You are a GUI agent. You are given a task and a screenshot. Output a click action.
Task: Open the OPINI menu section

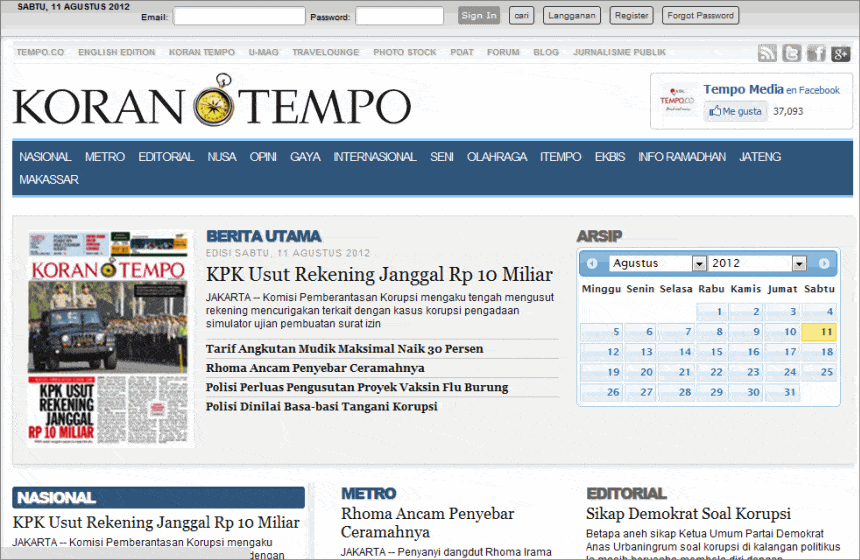point(263,157)
